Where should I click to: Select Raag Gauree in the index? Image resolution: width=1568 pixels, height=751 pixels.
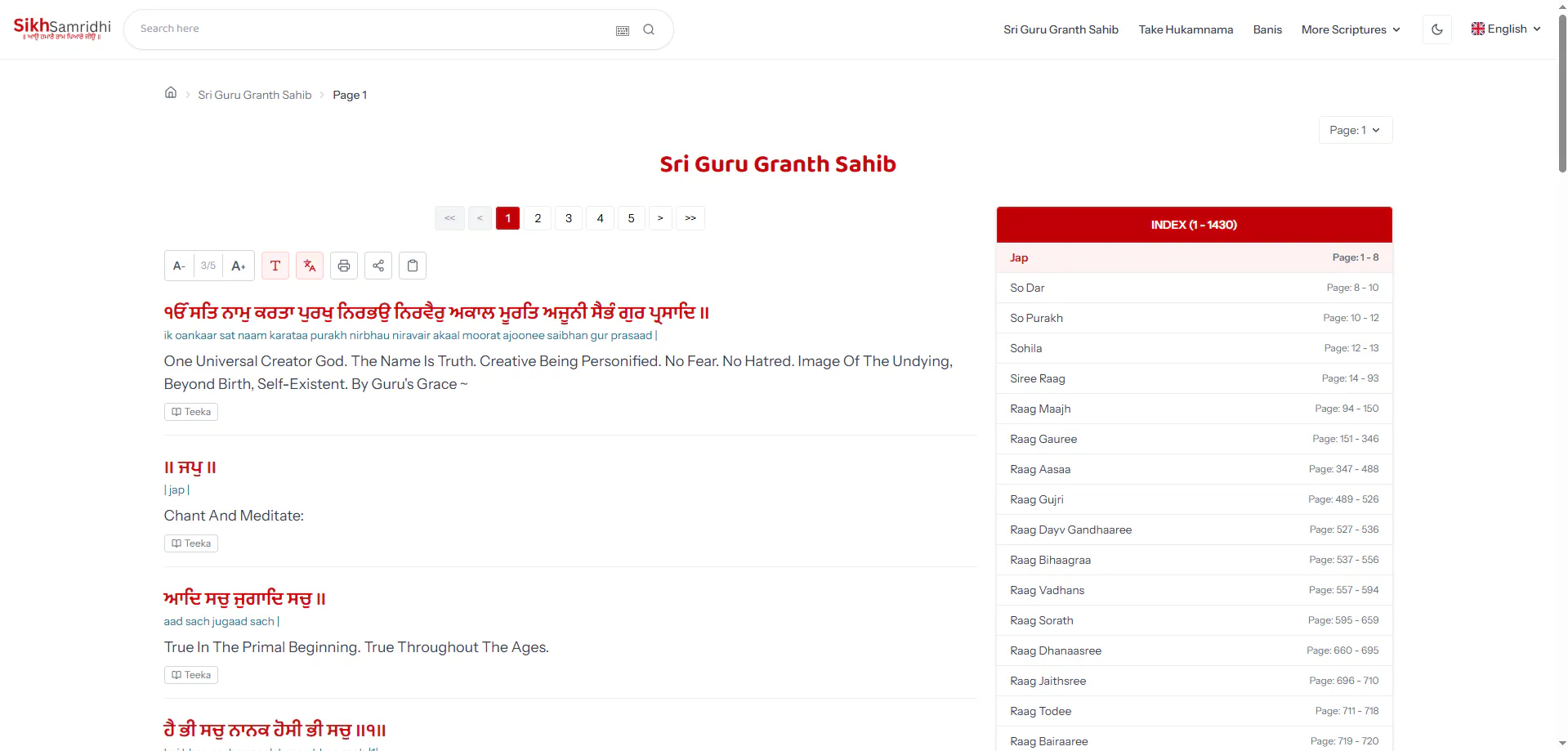coord(1194,439)
